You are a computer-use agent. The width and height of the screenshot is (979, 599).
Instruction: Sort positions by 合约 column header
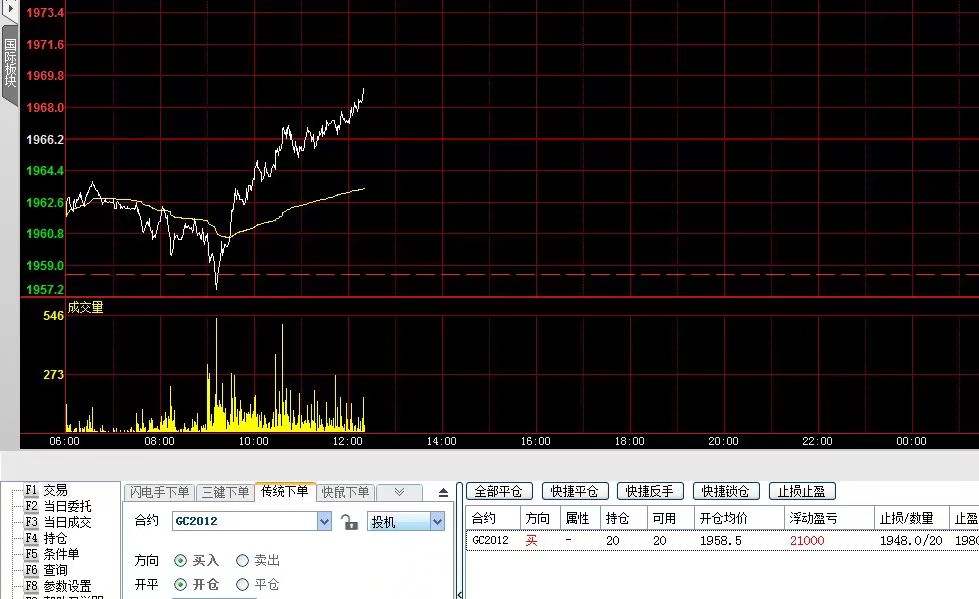click(x=493, y=518)
